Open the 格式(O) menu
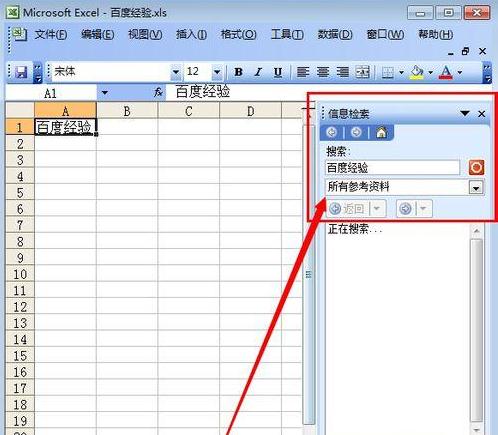The image size is (498, 435). pyautogui.click(x=238, y=34)
